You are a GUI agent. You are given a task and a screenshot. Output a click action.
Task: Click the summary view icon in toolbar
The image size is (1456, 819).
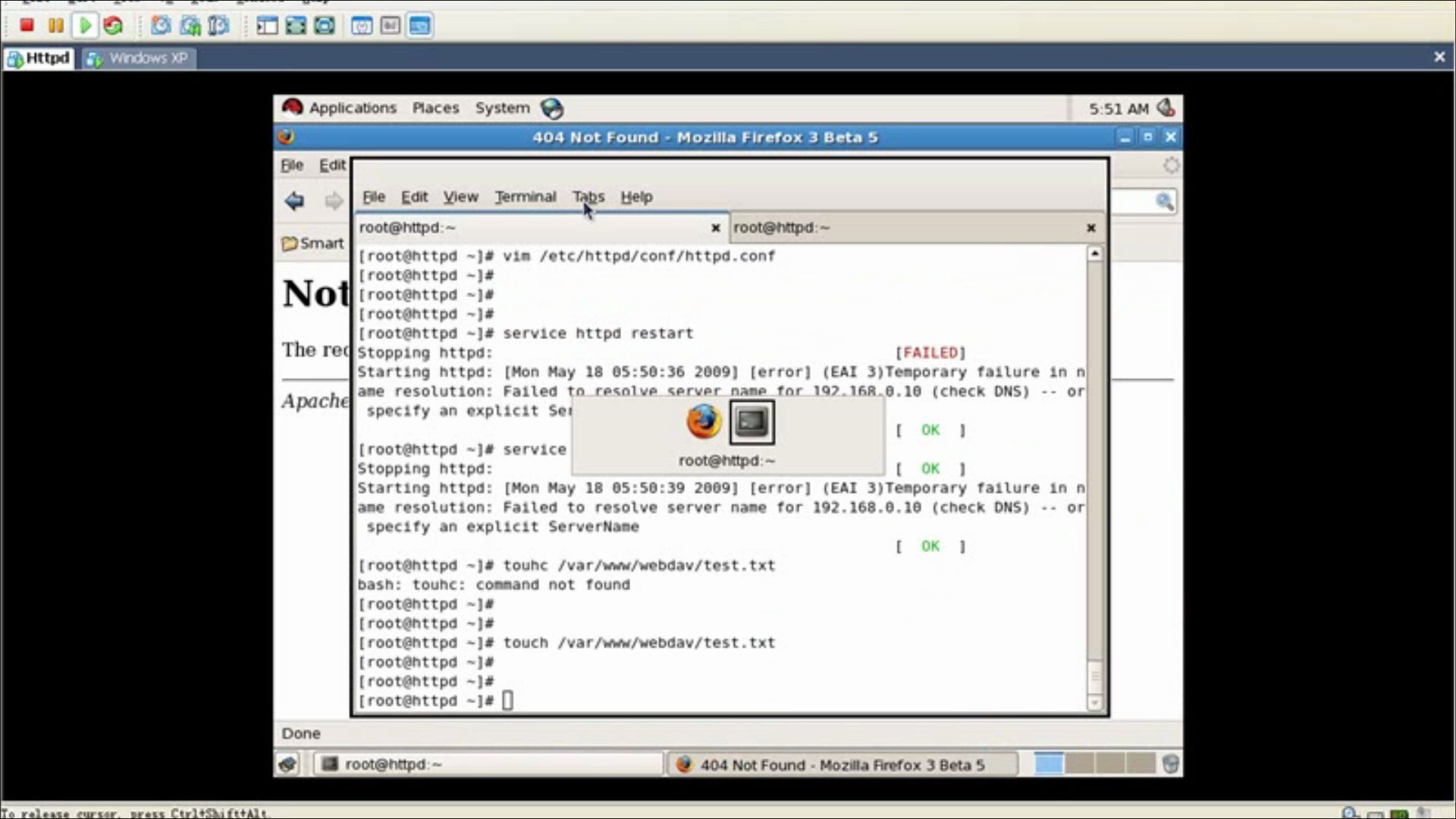[x=362, y=25]
